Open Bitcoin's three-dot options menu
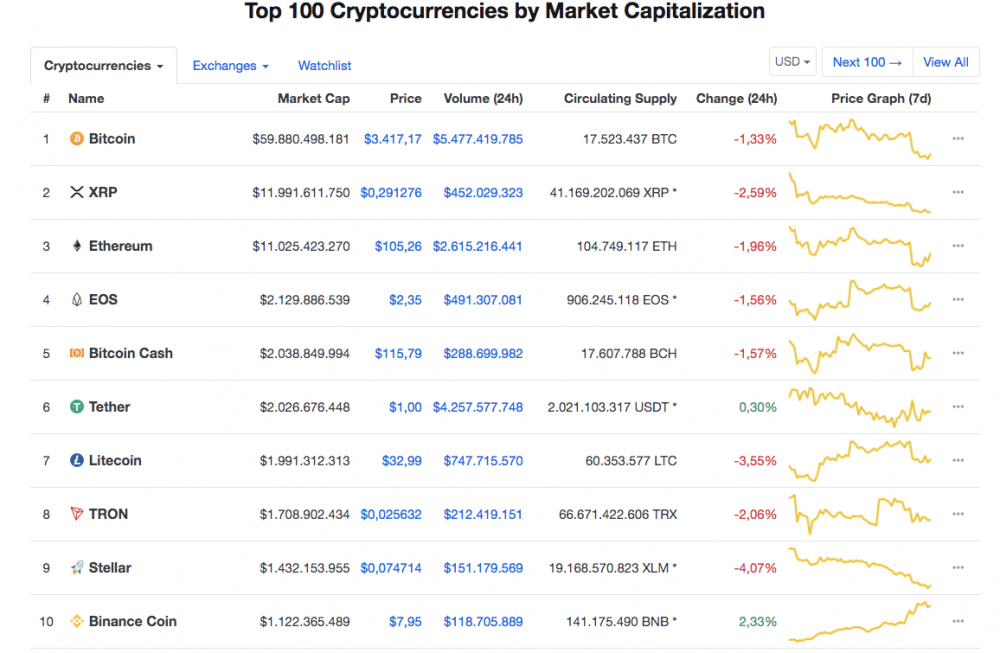 click(x=958, y=139)
